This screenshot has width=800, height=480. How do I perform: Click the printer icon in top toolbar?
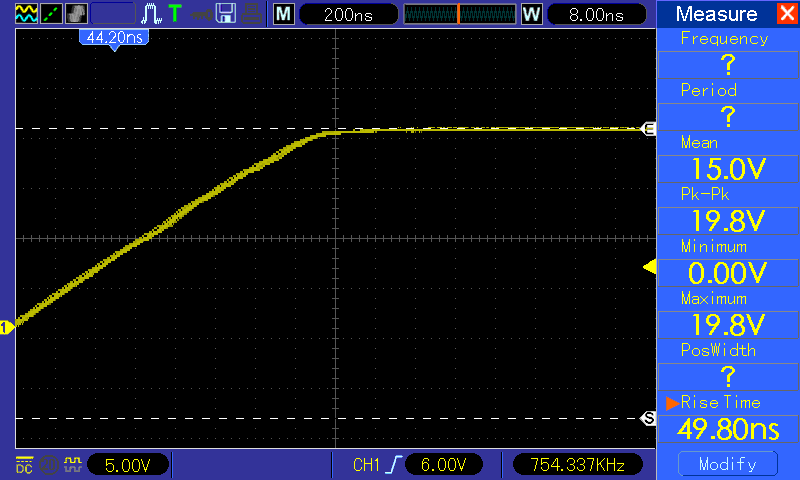click(x=252, y=14)
